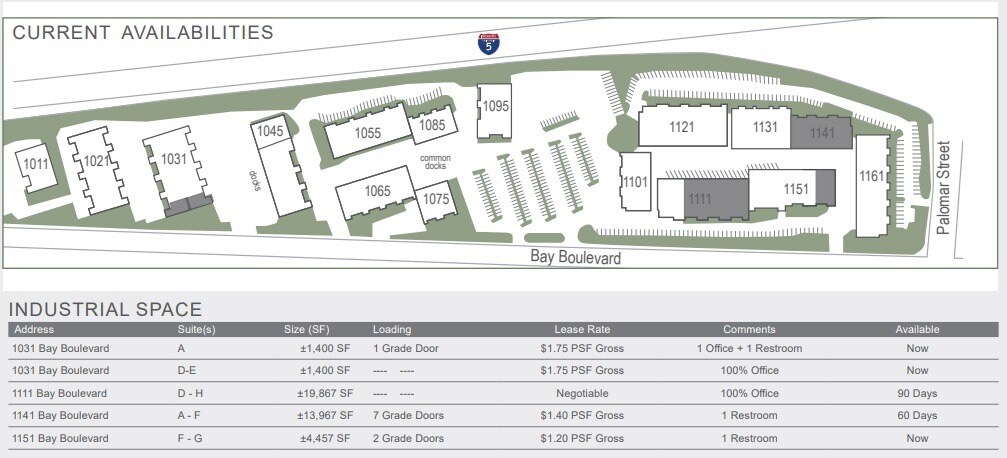The width and height of the screenshot is (1007, 458).
Task: Click the Address column header
Action: tap(35, 329)
